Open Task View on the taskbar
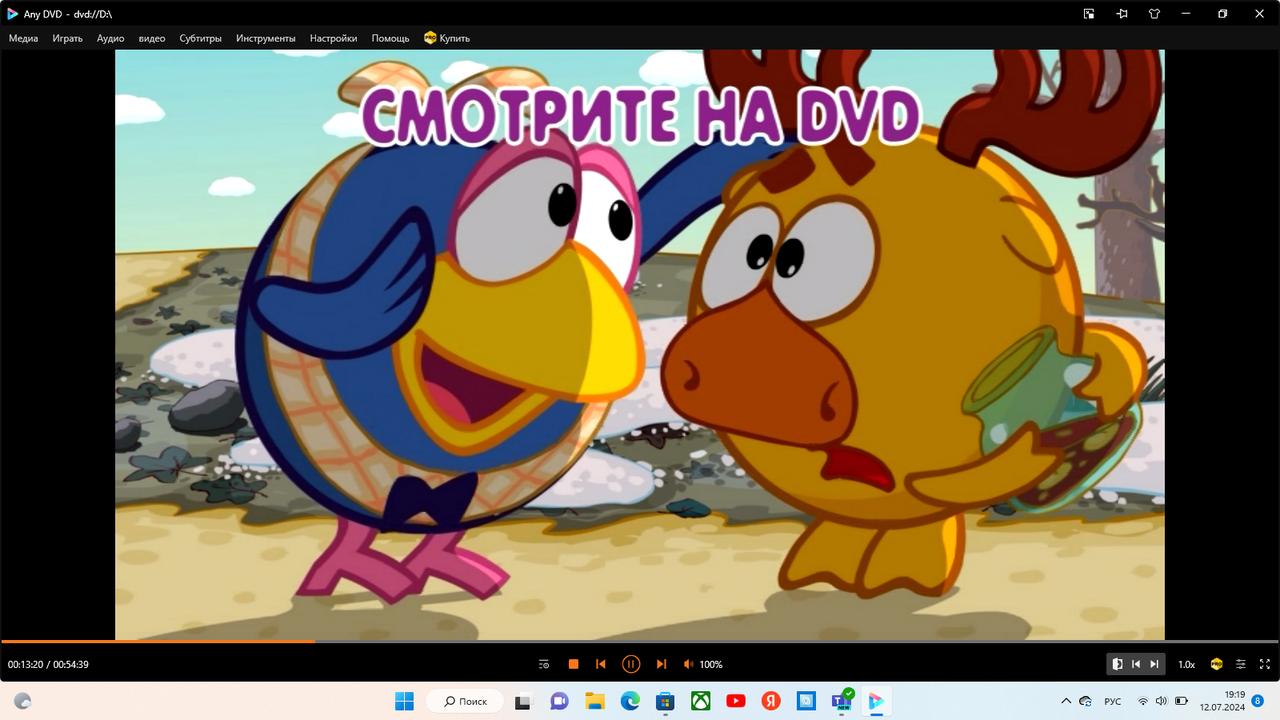The width and height of the screenshot is (1280, 720). [522, 701]
